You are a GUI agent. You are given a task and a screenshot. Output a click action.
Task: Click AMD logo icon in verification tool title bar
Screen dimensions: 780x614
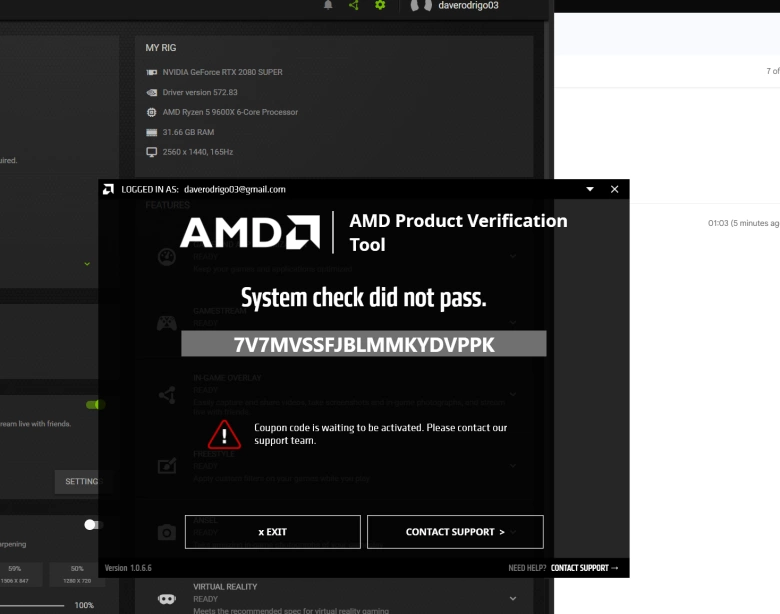pos(108,189)
